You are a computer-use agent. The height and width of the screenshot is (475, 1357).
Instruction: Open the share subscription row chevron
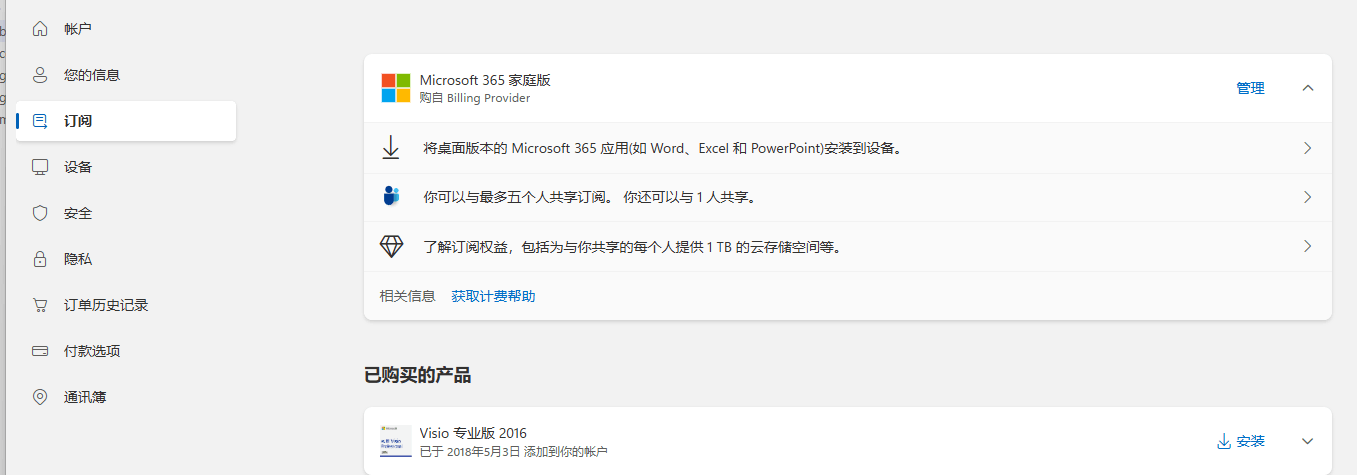[1308, 197]
